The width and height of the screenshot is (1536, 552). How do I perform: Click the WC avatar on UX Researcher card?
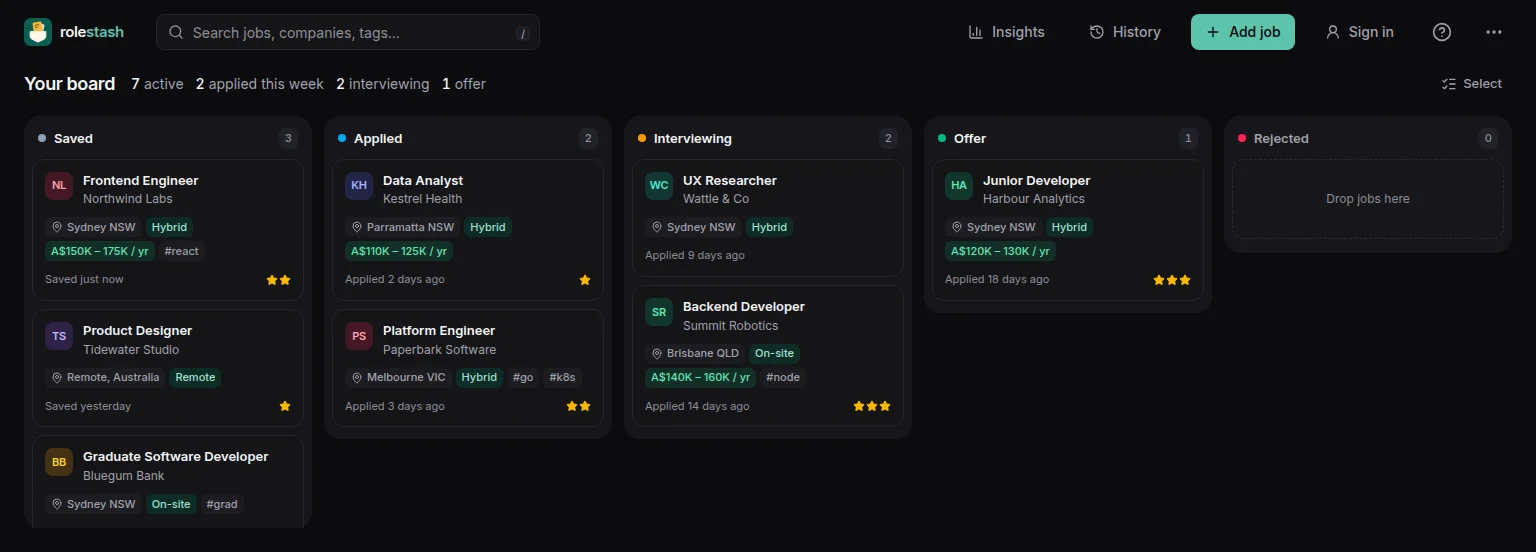pos(659,186)
